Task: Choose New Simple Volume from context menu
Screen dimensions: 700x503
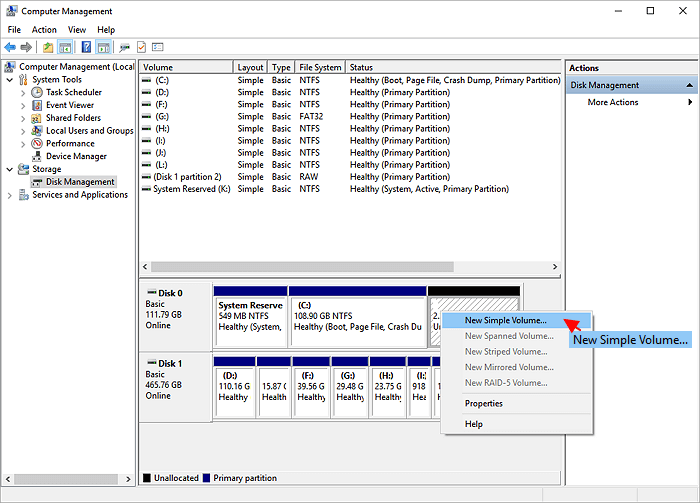Action: coord(506,321)
